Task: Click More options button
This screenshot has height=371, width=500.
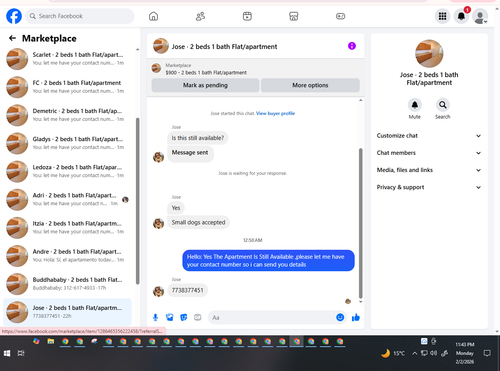Action: click(310, 85)
